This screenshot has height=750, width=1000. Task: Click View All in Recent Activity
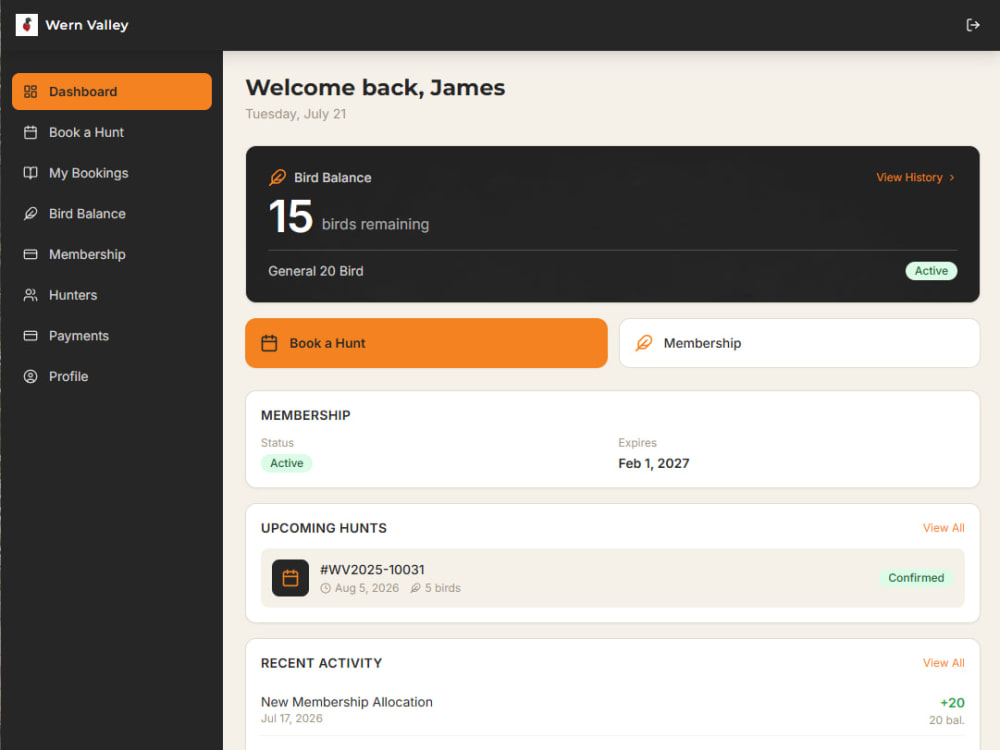click(943, 663)
